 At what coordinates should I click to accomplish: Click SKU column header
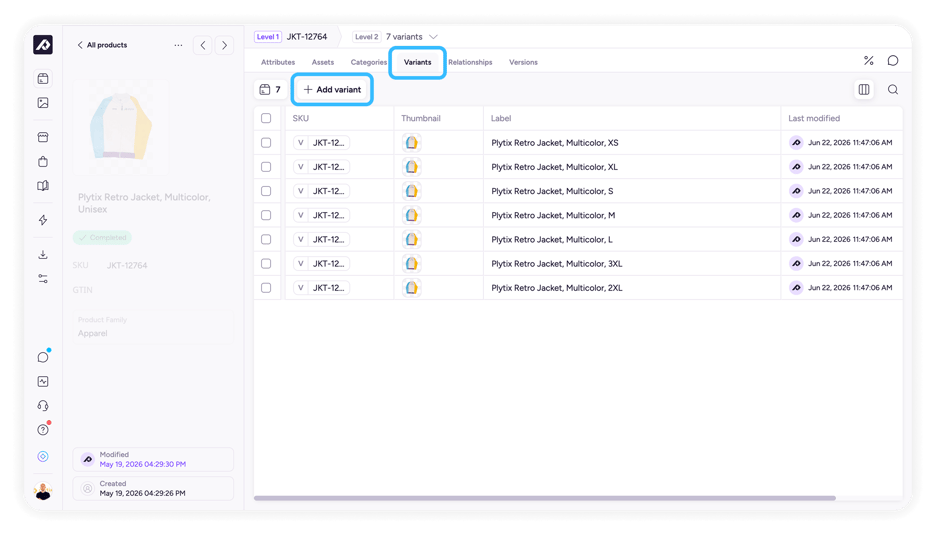301,118
